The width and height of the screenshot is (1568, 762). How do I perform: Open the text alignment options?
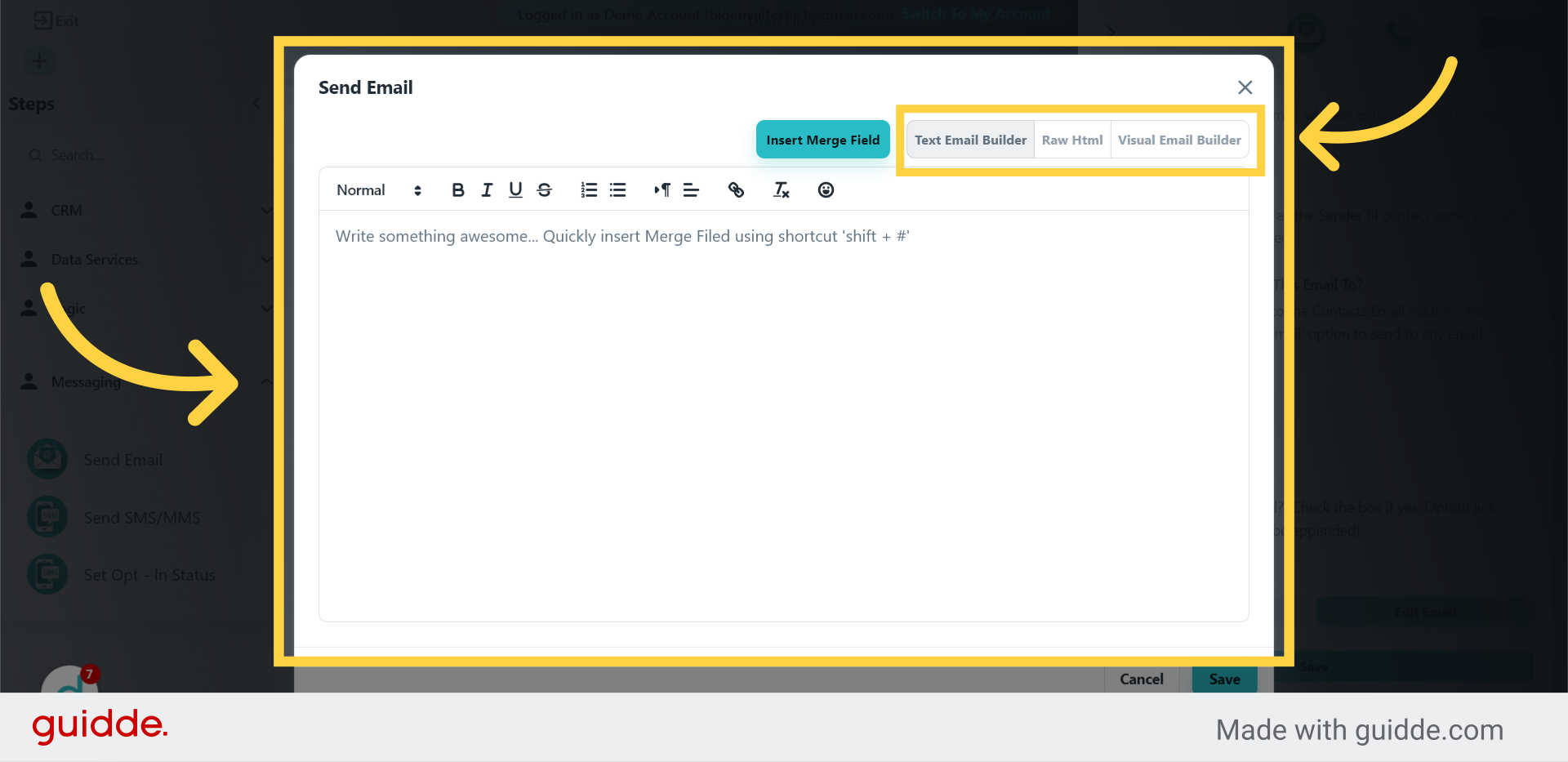(x=691, y=190)
